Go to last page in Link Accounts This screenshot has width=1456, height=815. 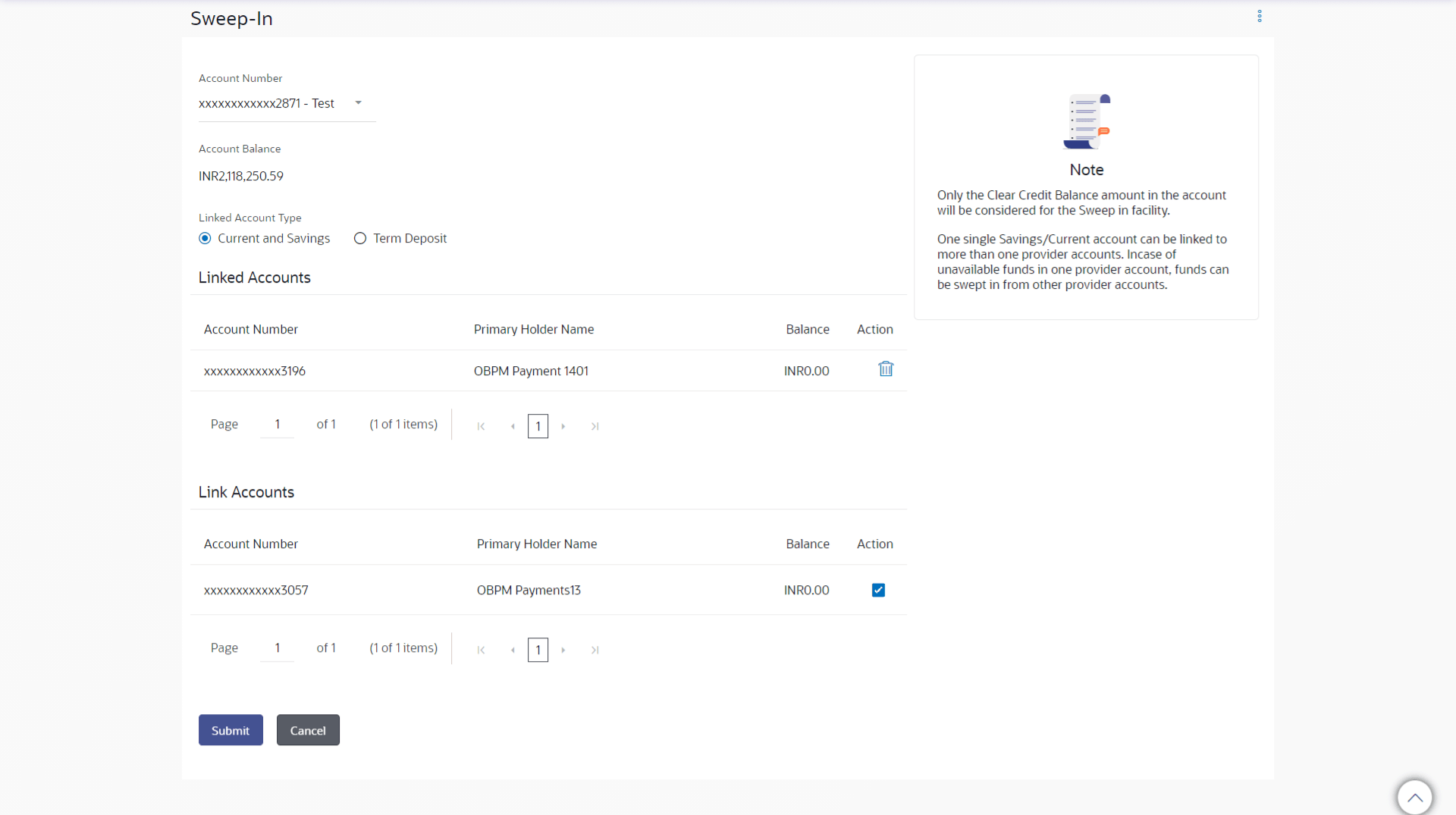tap(595, 650)
